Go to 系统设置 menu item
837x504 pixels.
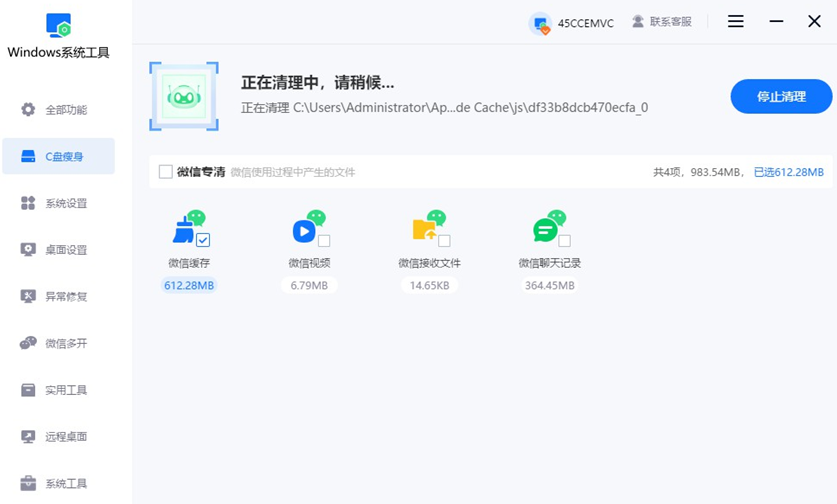click(x=59, y=203)
